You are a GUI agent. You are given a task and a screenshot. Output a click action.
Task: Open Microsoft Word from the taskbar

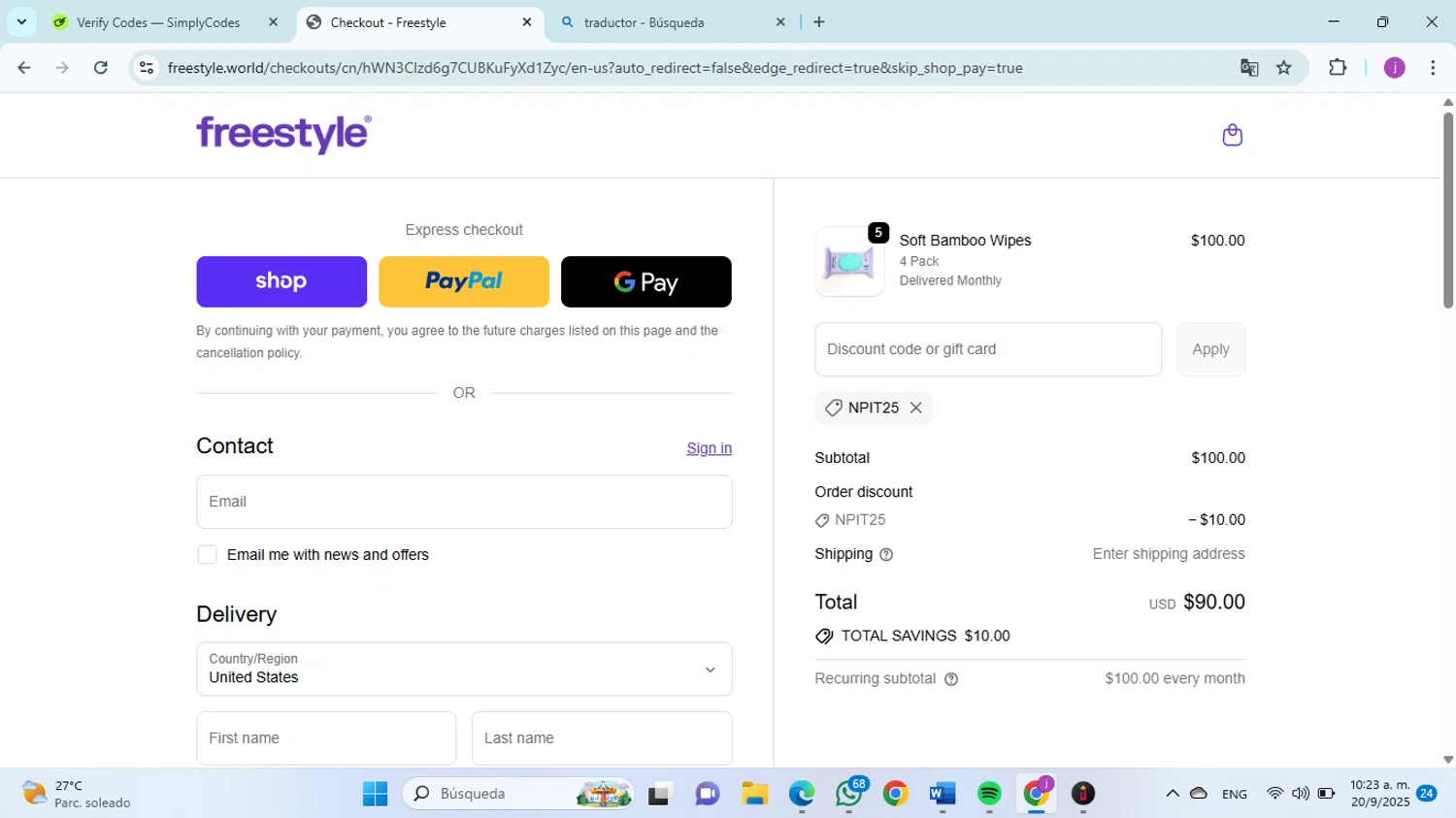942,794
